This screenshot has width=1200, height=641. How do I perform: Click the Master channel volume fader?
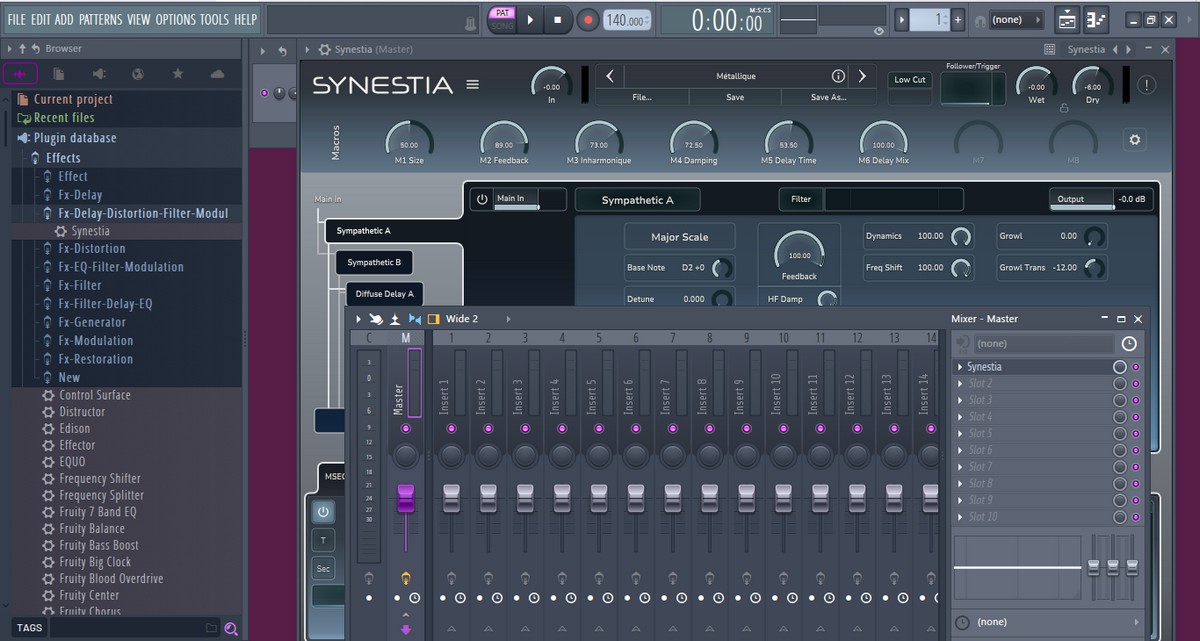point(405,498)
